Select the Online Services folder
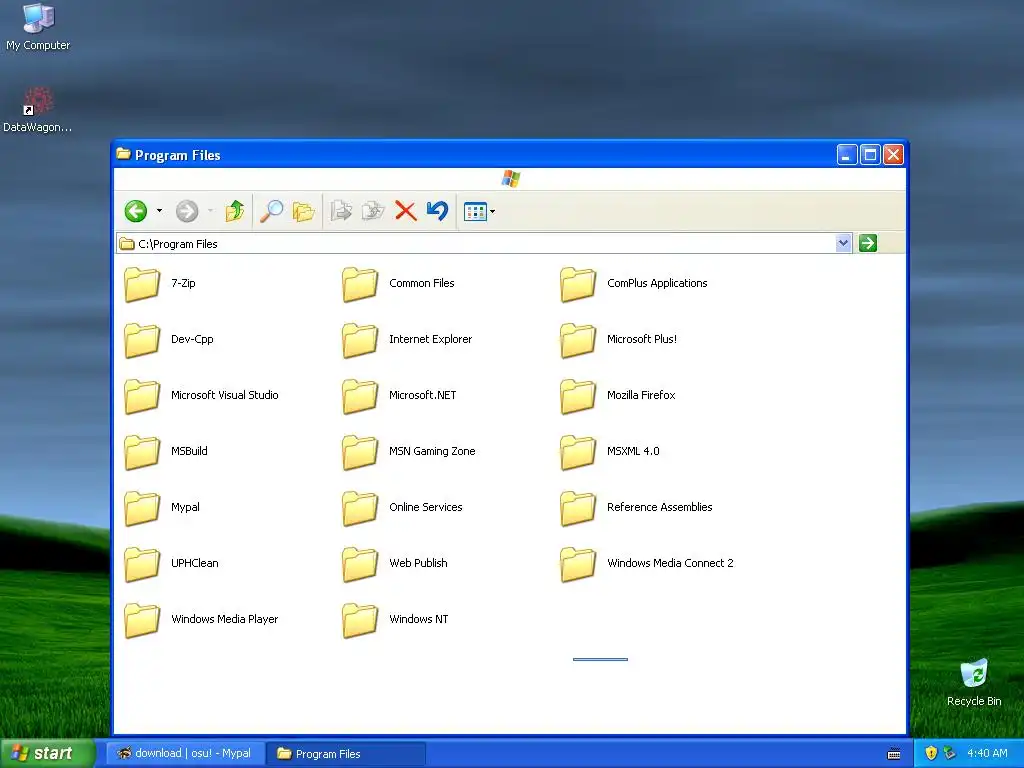The image size is (1024, 768). (402, 508)
